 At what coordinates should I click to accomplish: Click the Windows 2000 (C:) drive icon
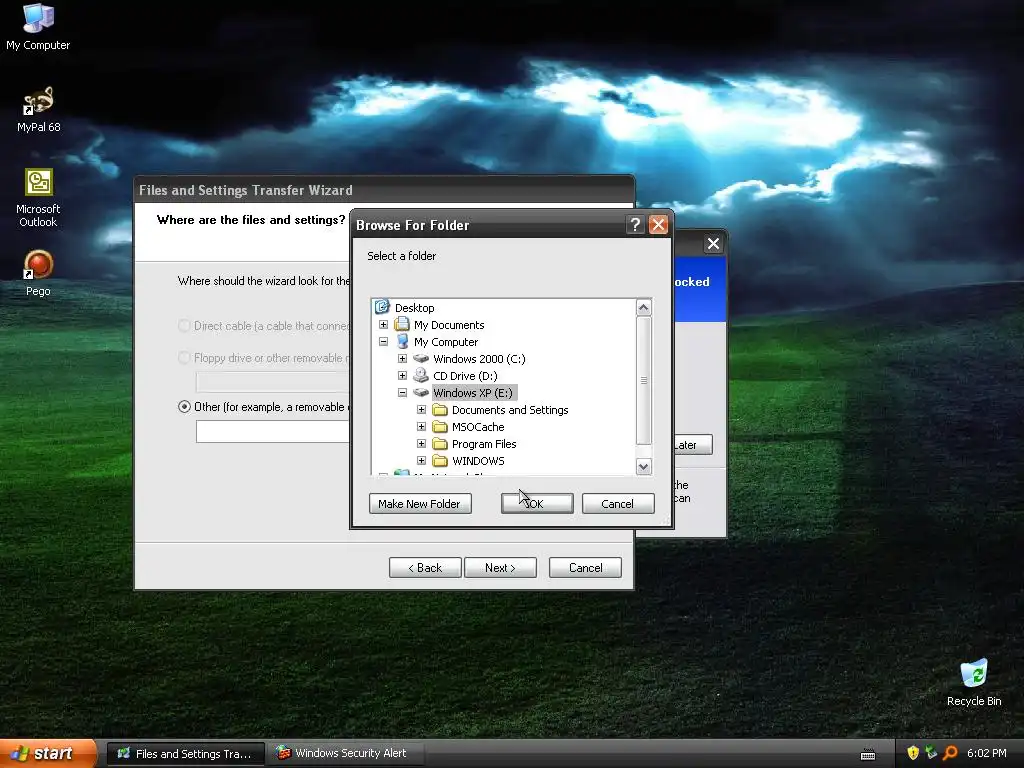pyautogui.click(x=421, y=359)
